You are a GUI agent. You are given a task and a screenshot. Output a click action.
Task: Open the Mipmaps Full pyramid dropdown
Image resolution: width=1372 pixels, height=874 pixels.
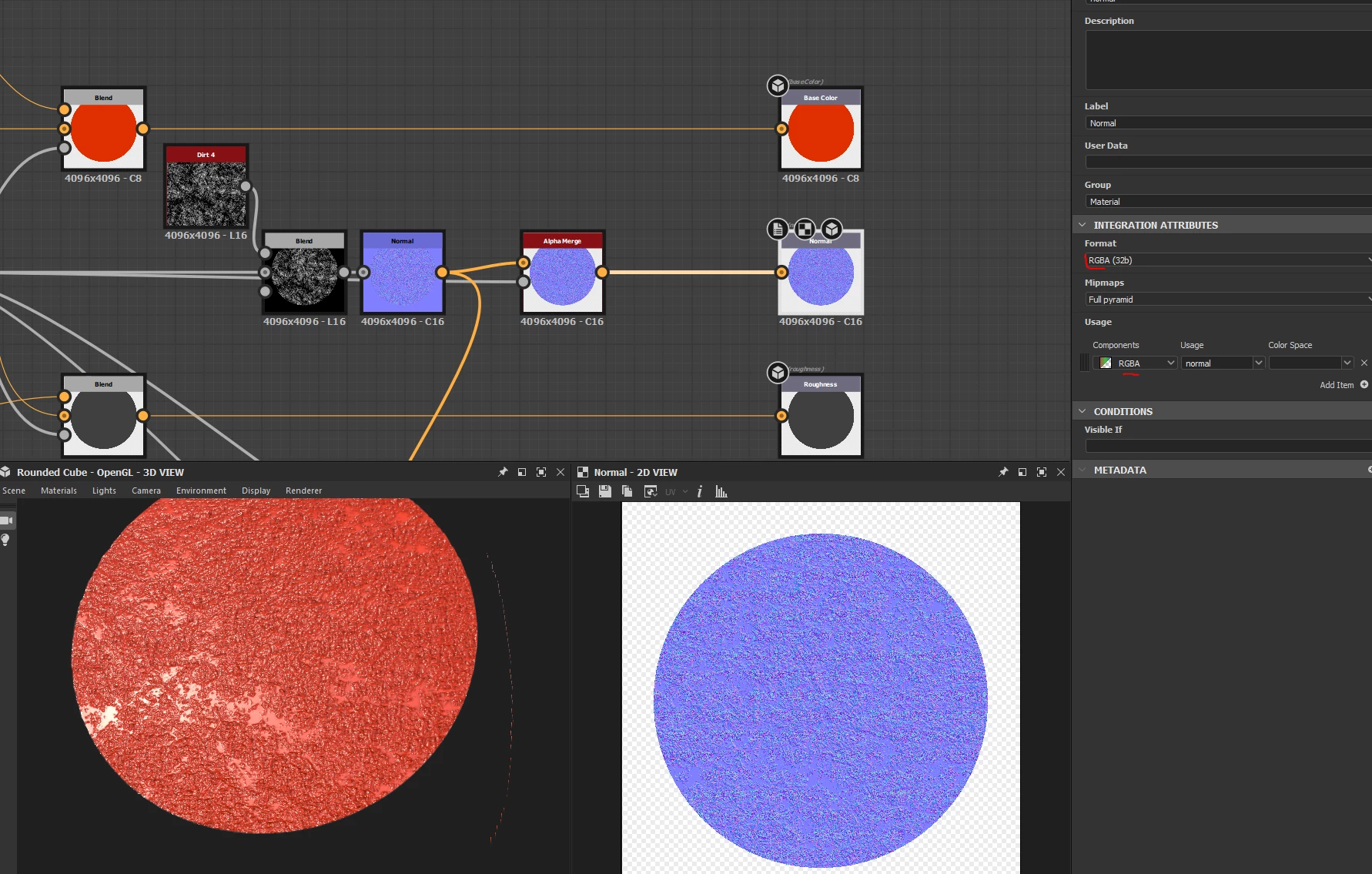(1228, 300)
